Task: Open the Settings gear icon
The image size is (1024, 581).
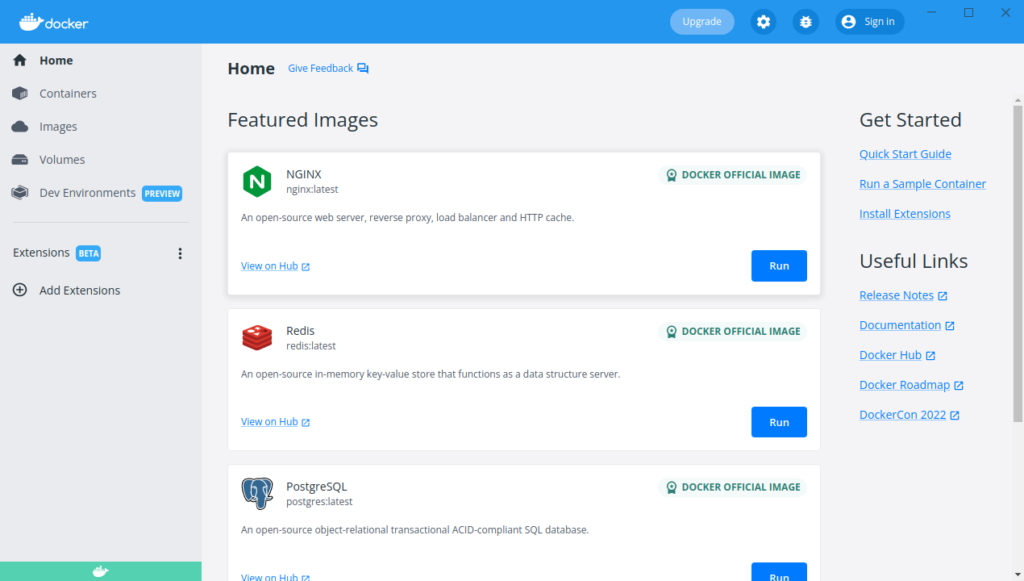Action: point(763,22)
